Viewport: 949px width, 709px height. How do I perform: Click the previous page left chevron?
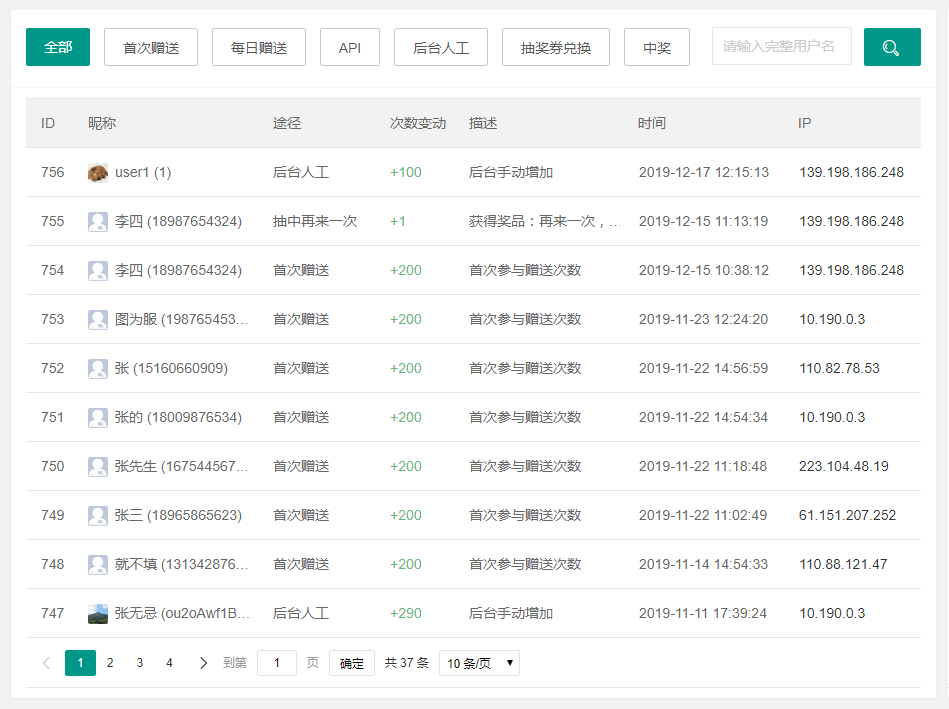[x=47, y=663]
